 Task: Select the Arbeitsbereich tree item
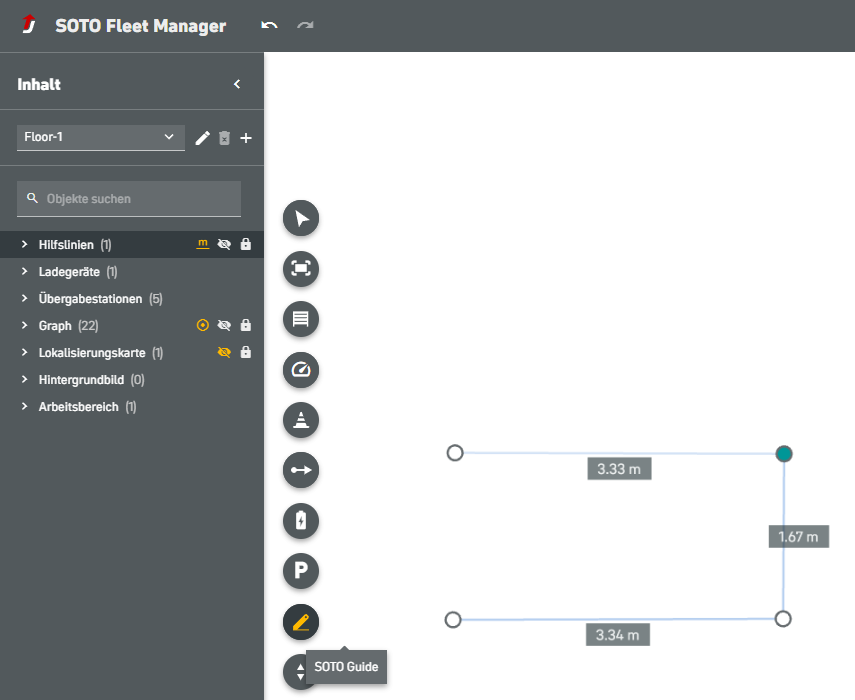(x=79, y=407)
